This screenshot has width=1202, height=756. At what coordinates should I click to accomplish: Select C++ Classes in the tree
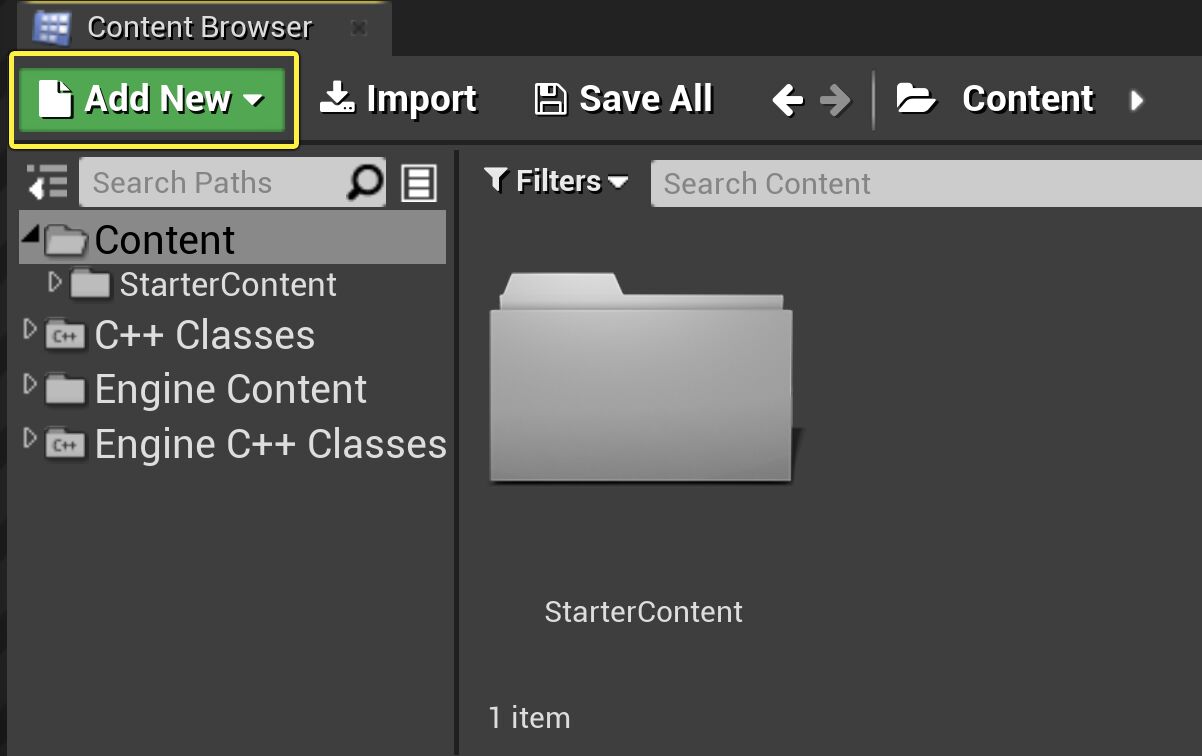204,336
